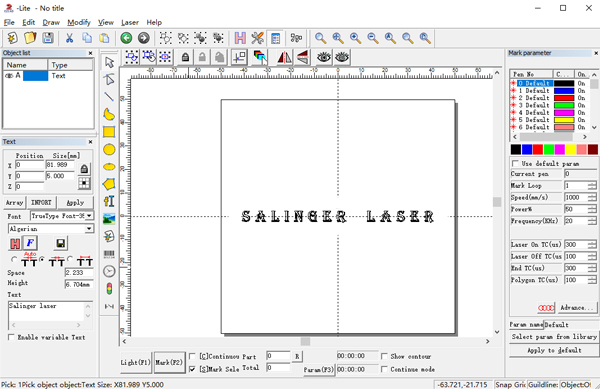Select the Rectangle drawing tool
Screen dimensions: 600x389
point(109,132)
